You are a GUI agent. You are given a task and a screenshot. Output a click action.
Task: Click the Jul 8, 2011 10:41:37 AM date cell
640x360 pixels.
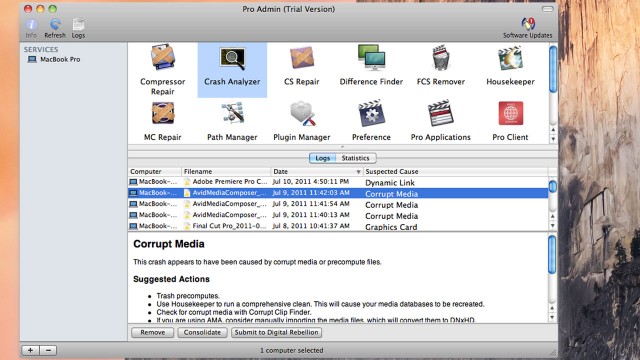coord(311,226)
